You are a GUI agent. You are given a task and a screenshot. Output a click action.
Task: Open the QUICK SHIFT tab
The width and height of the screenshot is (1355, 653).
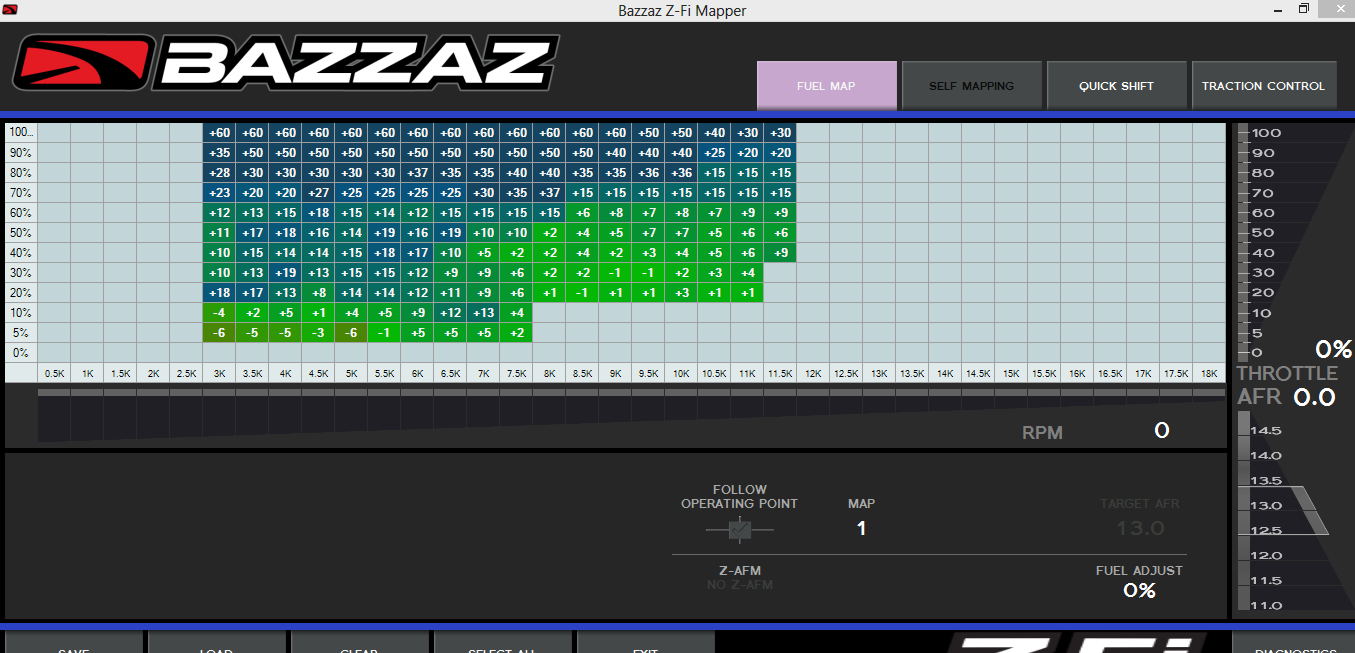(x=1116, y=86)
